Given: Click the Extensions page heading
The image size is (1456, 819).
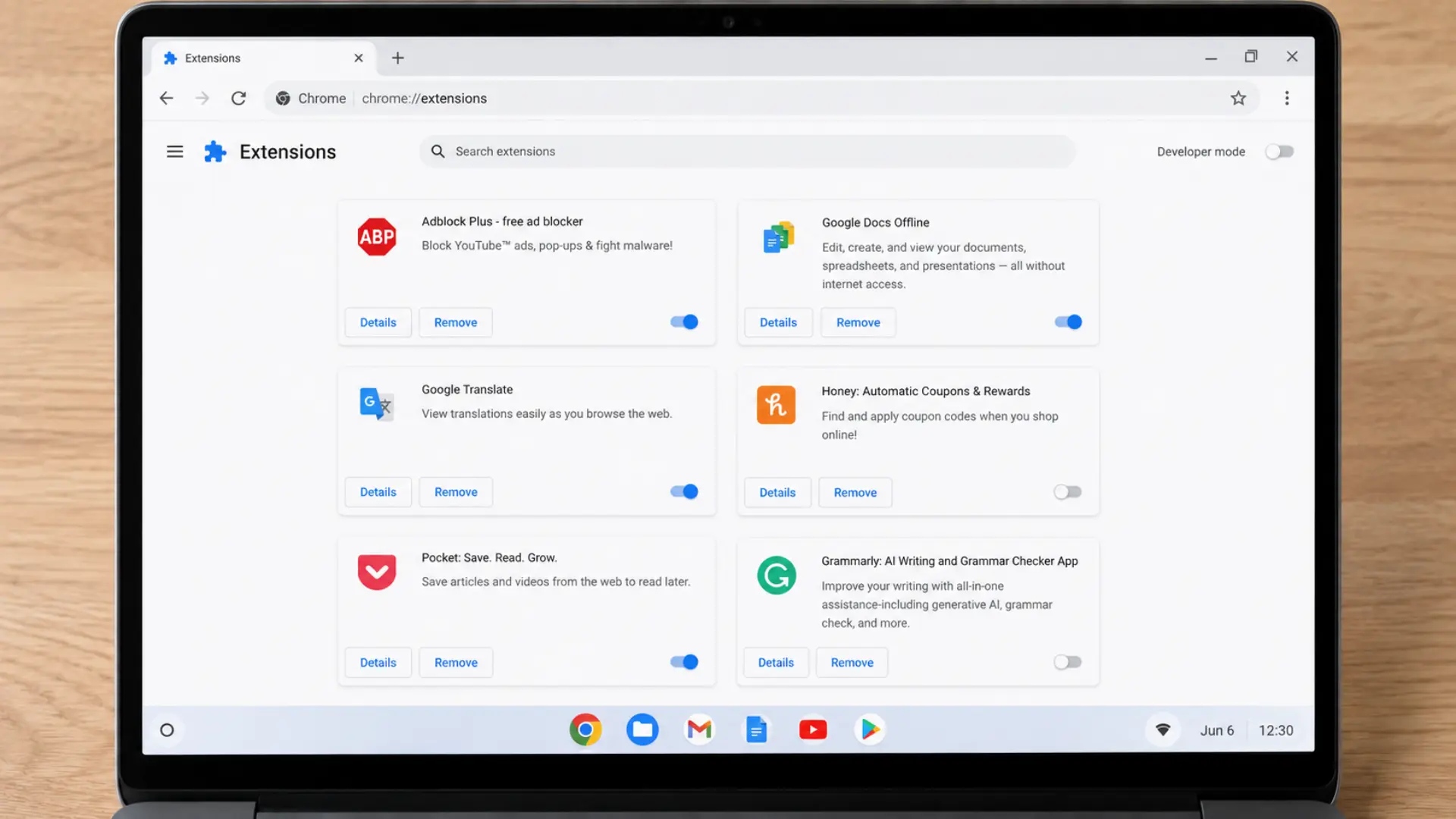Looking at the screenshot, I should [x=287, y=152].
